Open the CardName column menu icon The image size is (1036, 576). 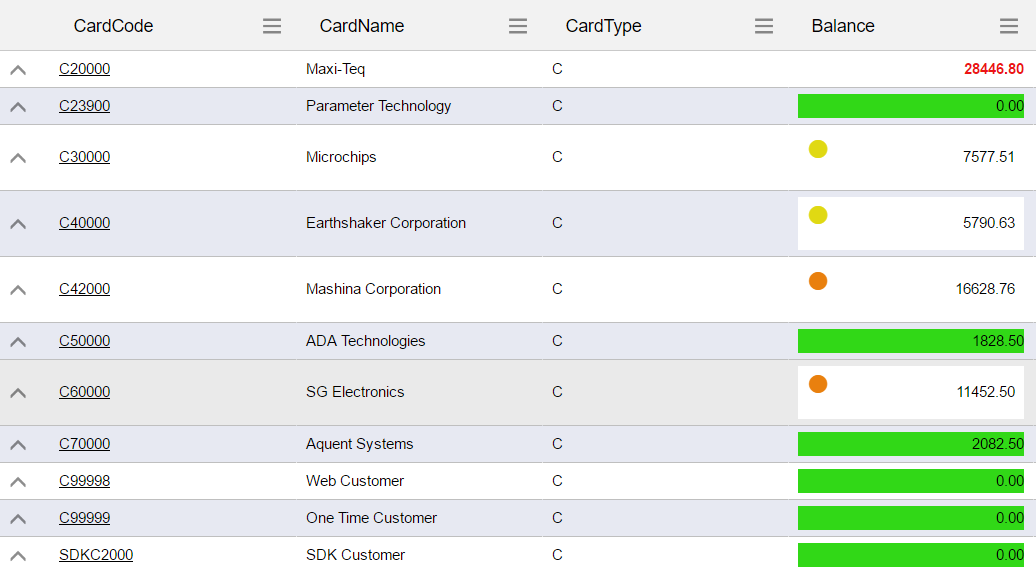[518, 26]
